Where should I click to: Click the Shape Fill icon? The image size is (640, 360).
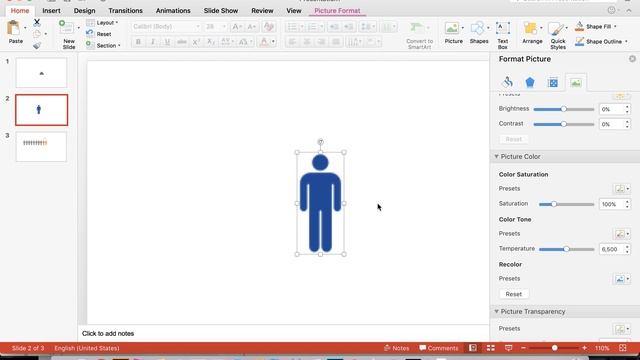point(579,27)
